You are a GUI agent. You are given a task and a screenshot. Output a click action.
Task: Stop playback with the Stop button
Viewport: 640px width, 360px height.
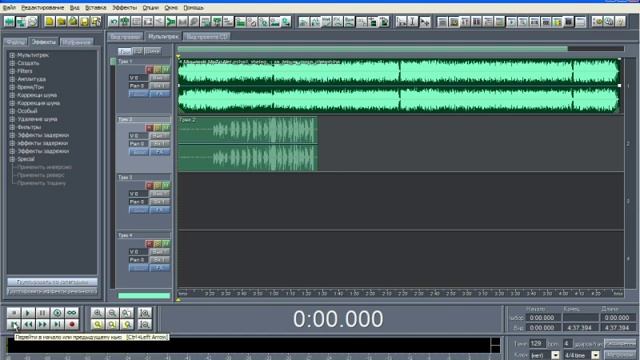[13, 313]
